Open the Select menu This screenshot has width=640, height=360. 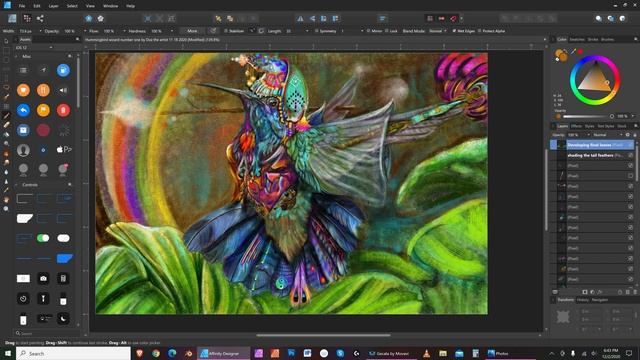72,6
